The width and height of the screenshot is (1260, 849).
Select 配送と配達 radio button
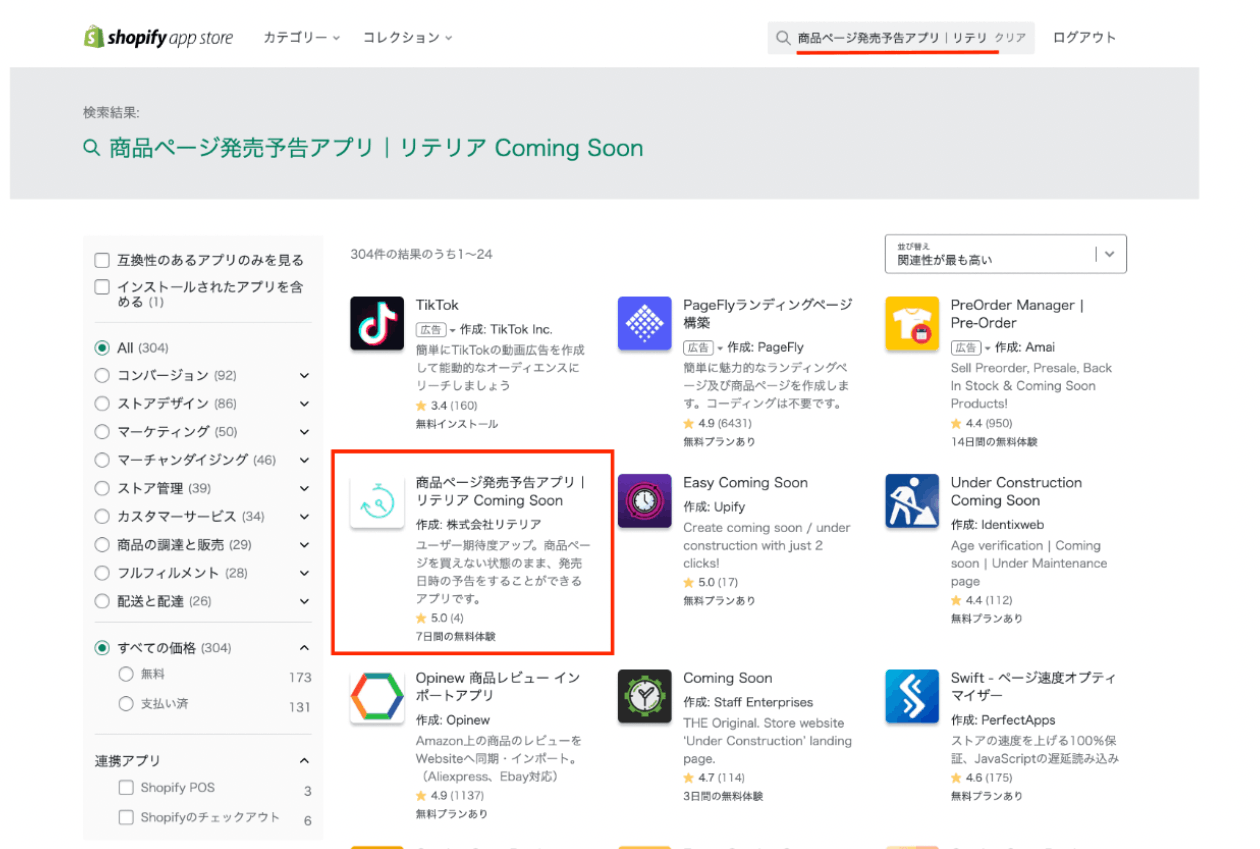[x=102, y=601]
